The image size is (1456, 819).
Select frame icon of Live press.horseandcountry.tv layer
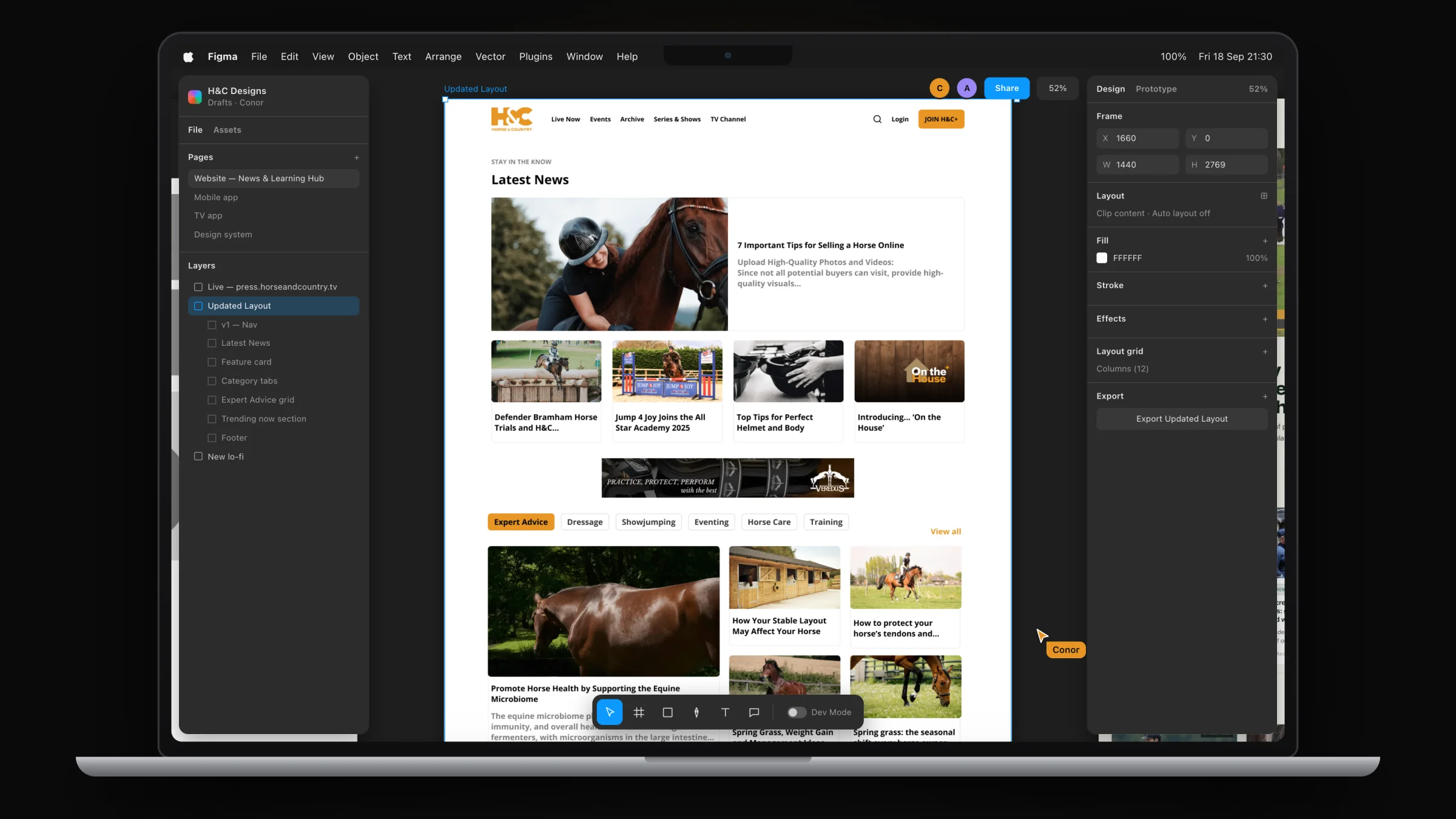pos(198,287)
